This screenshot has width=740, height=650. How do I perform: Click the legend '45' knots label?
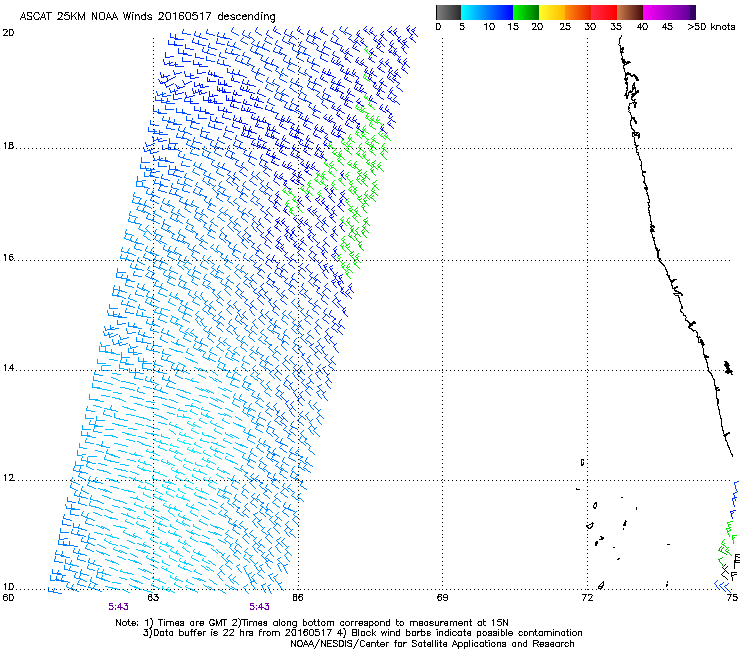click(x=667, y=27)
